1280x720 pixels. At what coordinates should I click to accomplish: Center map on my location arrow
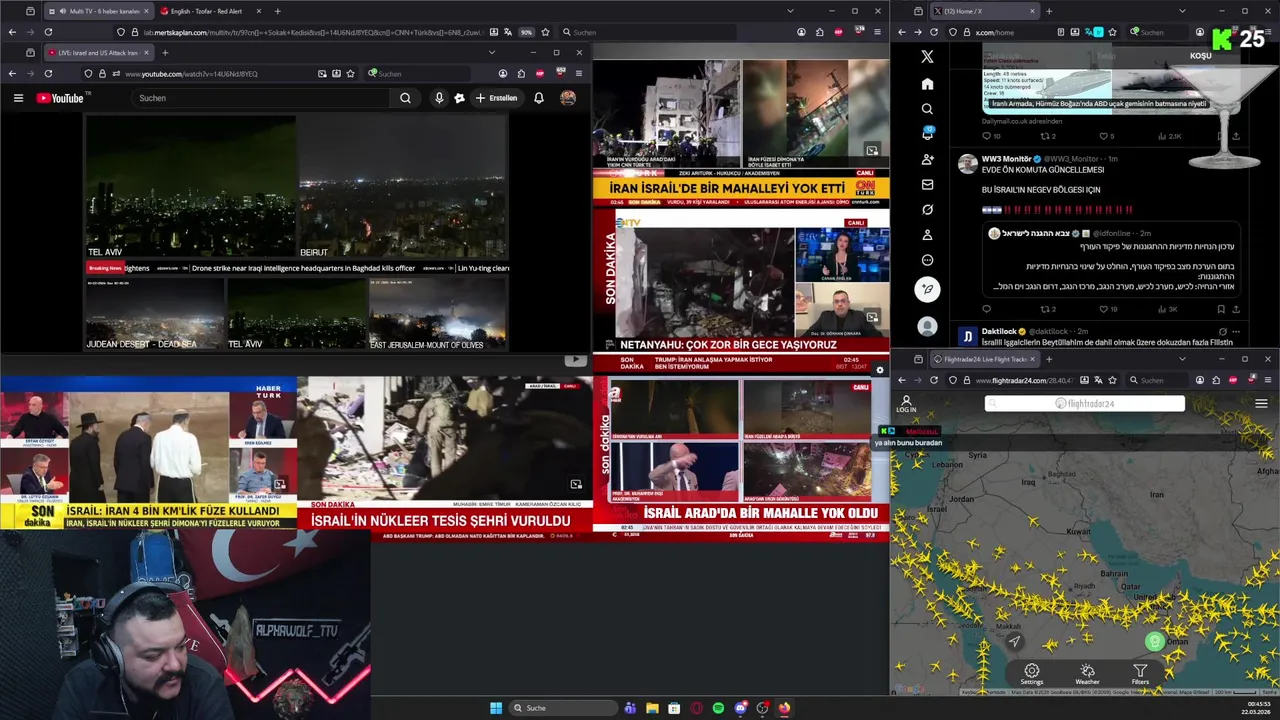click(x=1014, y=642)
